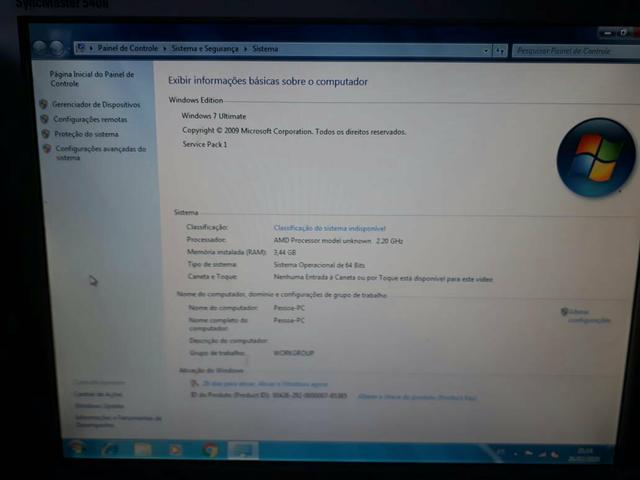Viewport: 640px width, 480px height.
Task: Click shield icon beside Configurações avançadas
Action: click(x=47, y=149)
